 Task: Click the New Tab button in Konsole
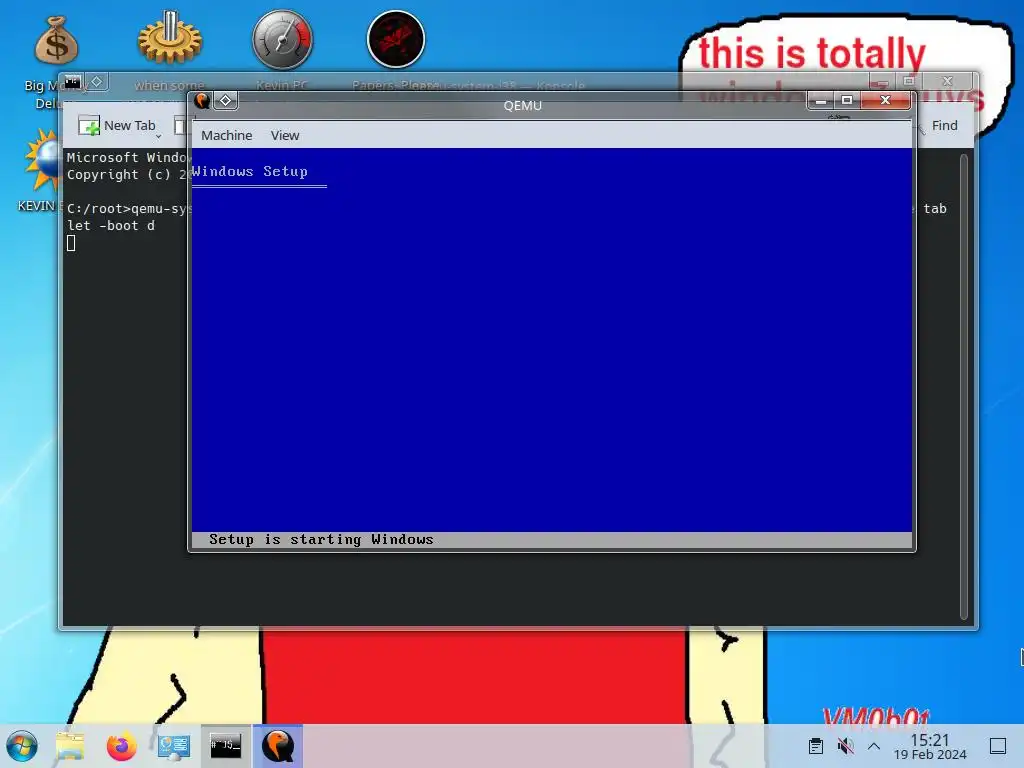[117, 125]
